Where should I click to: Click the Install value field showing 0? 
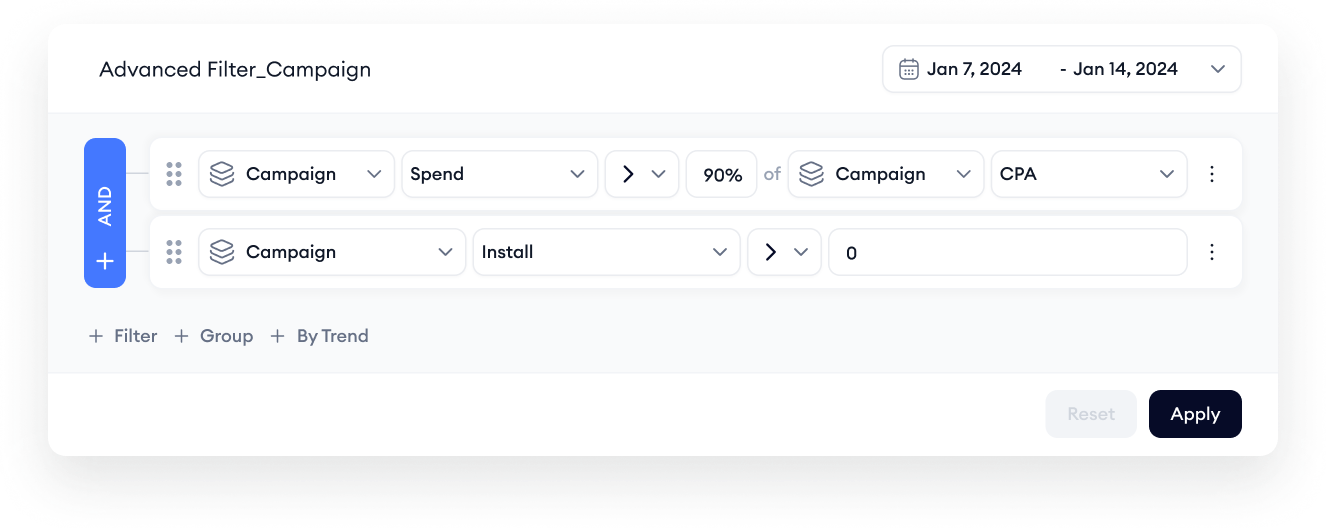coord(1007,253)
